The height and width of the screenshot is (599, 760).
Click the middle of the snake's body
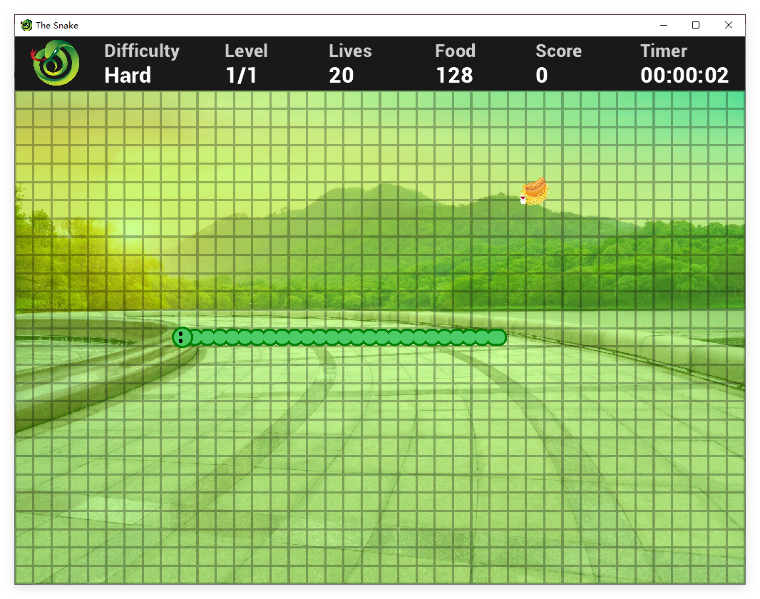344,337
